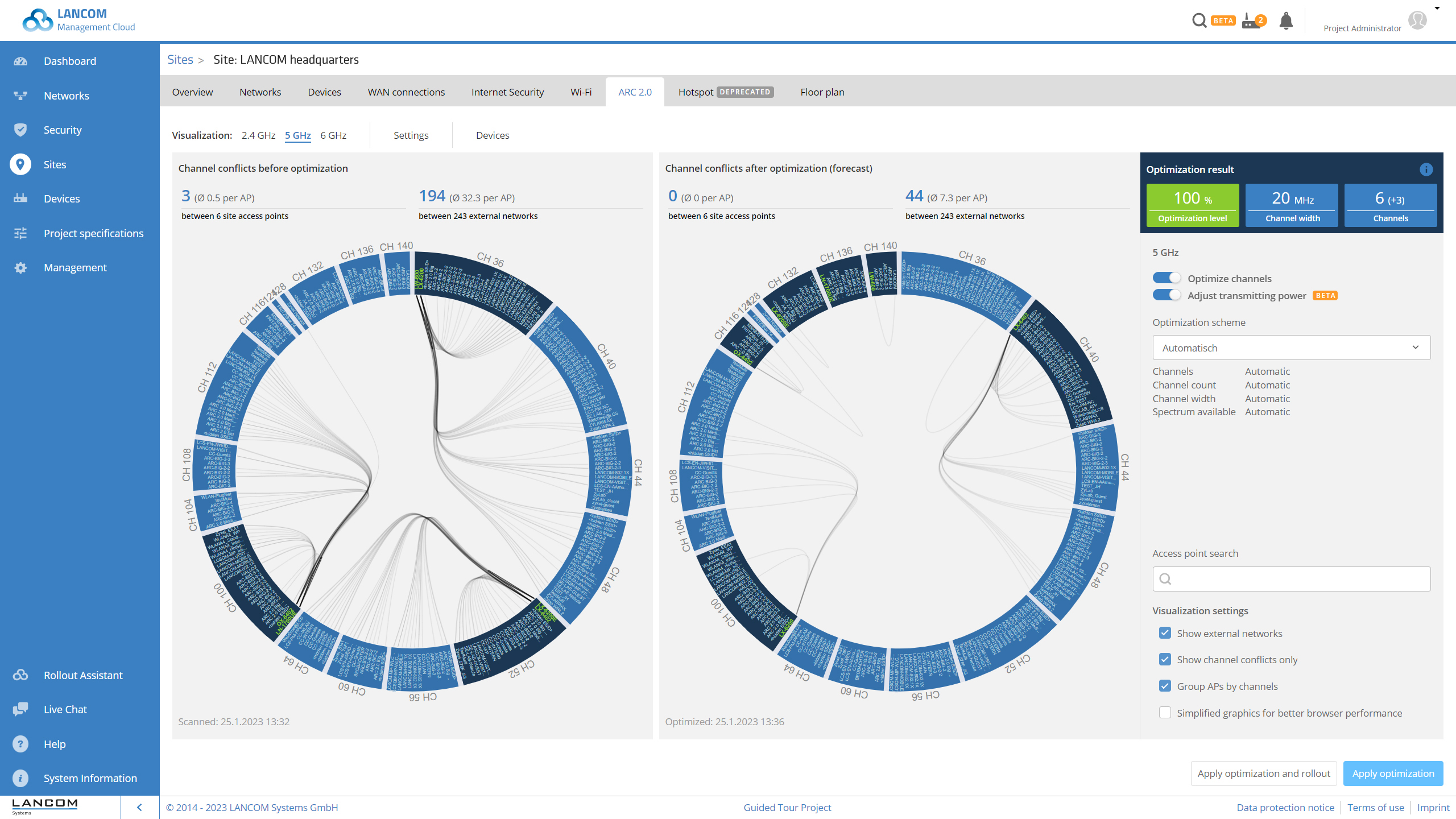Open Data protection notice link

point(1285,807)
